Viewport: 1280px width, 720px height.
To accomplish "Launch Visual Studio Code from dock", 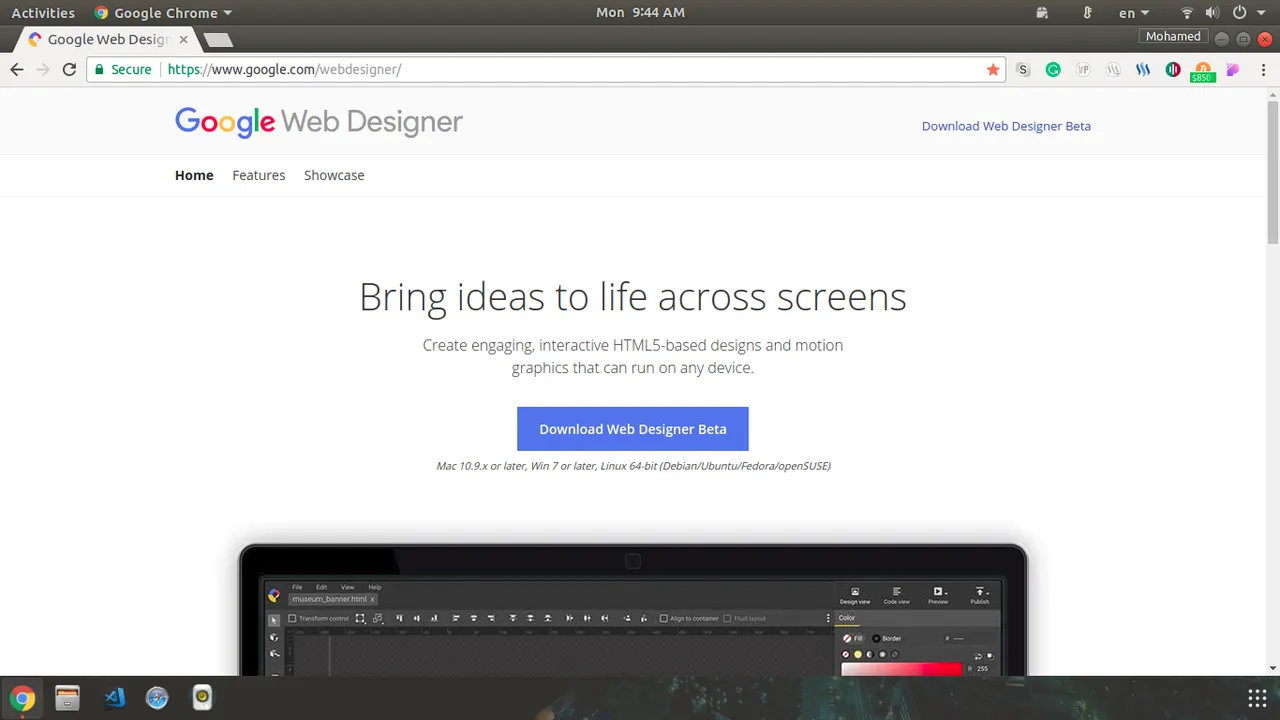I will tap(114, 697).
